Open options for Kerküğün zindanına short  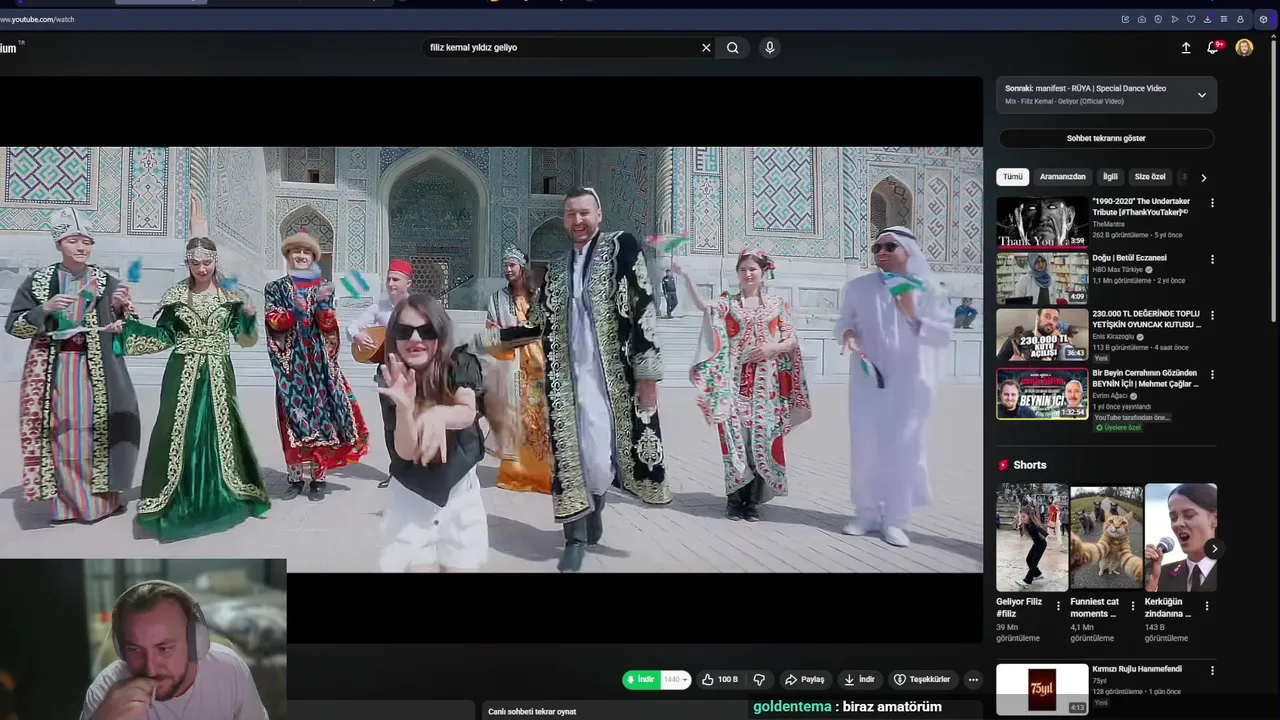coord(1206,605)
